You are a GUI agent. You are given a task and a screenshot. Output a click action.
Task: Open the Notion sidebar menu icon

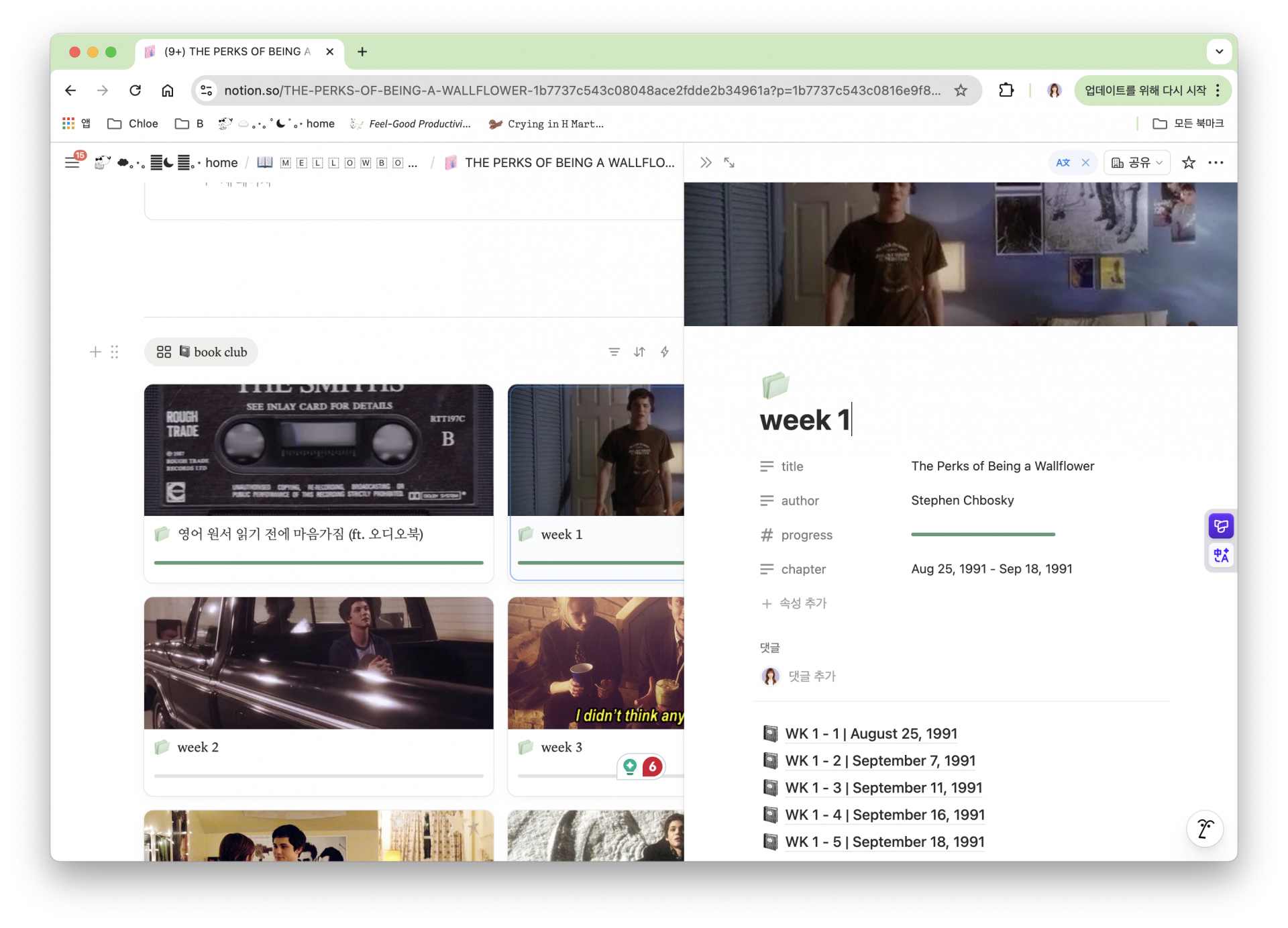[72, 162]
